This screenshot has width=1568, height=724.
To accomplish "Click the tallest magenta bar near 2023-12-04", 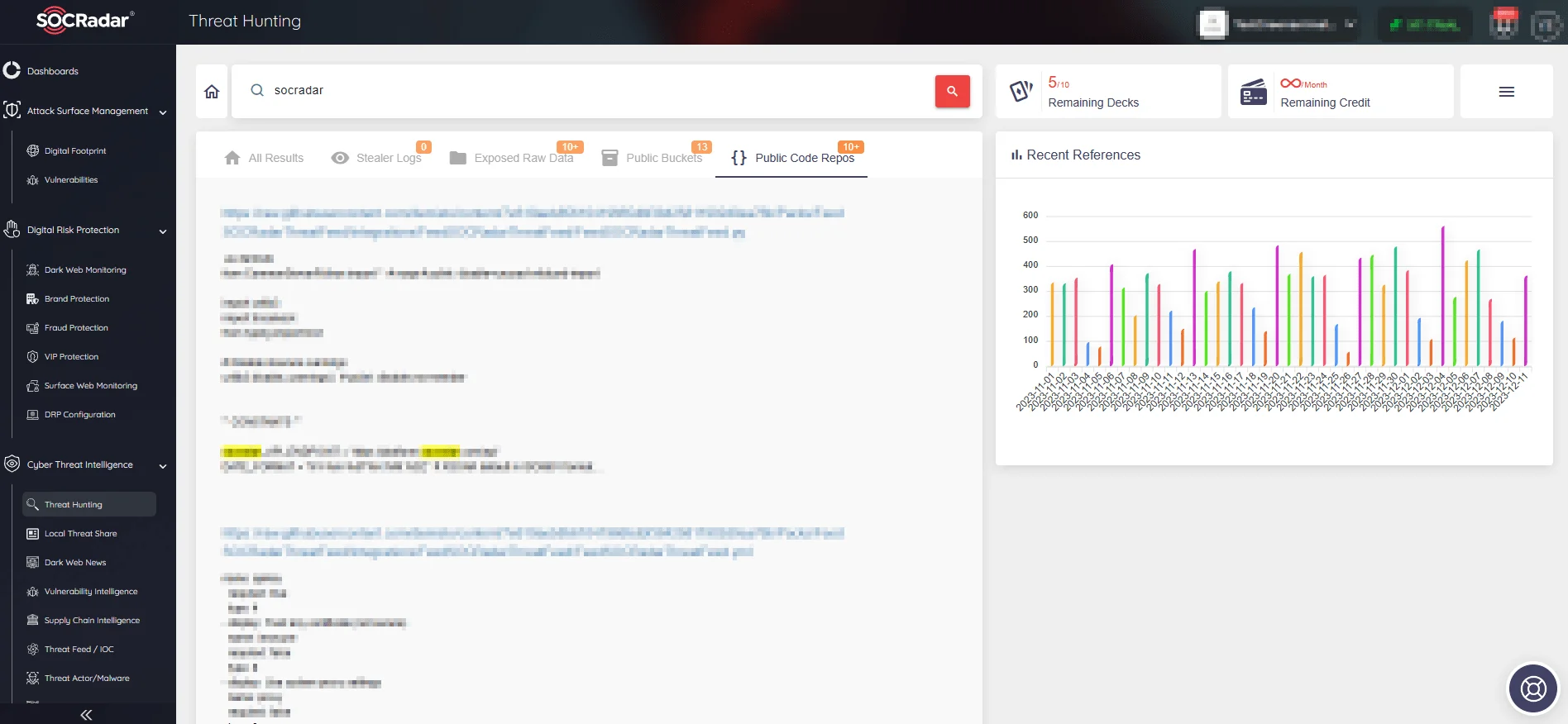I will tap(1443, 296).
